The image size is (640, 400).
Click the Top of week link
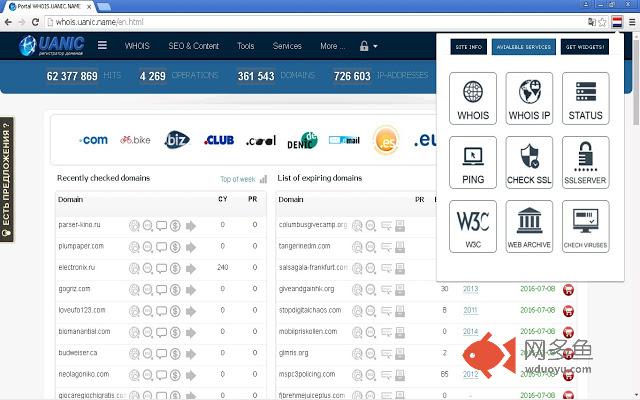click(238, 179)
